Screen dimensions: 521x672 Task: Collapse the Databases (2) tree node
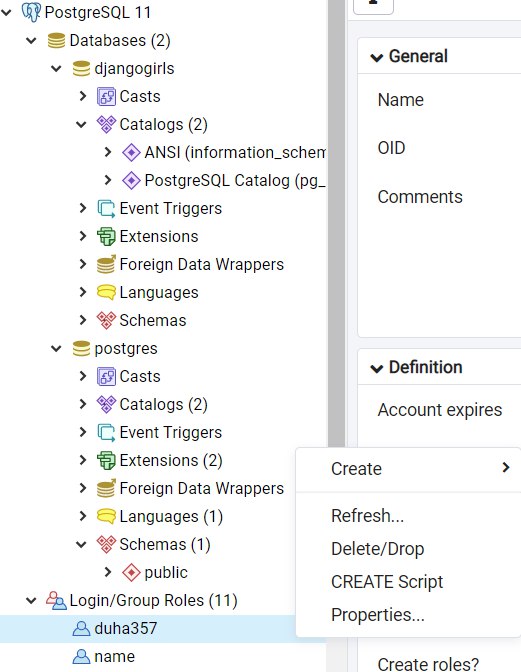click(31, 41)
